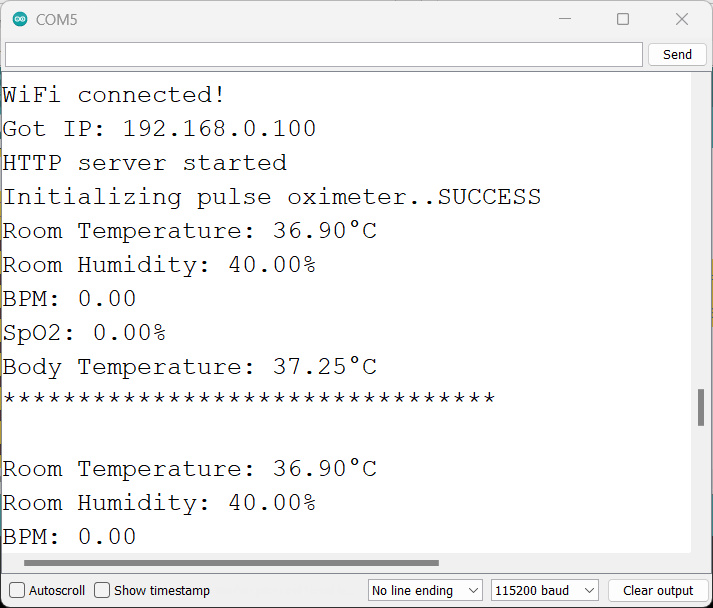Click the Arduino logo in the title bar
Viewport: 713px width, 608px height.
tap(20, 19)
